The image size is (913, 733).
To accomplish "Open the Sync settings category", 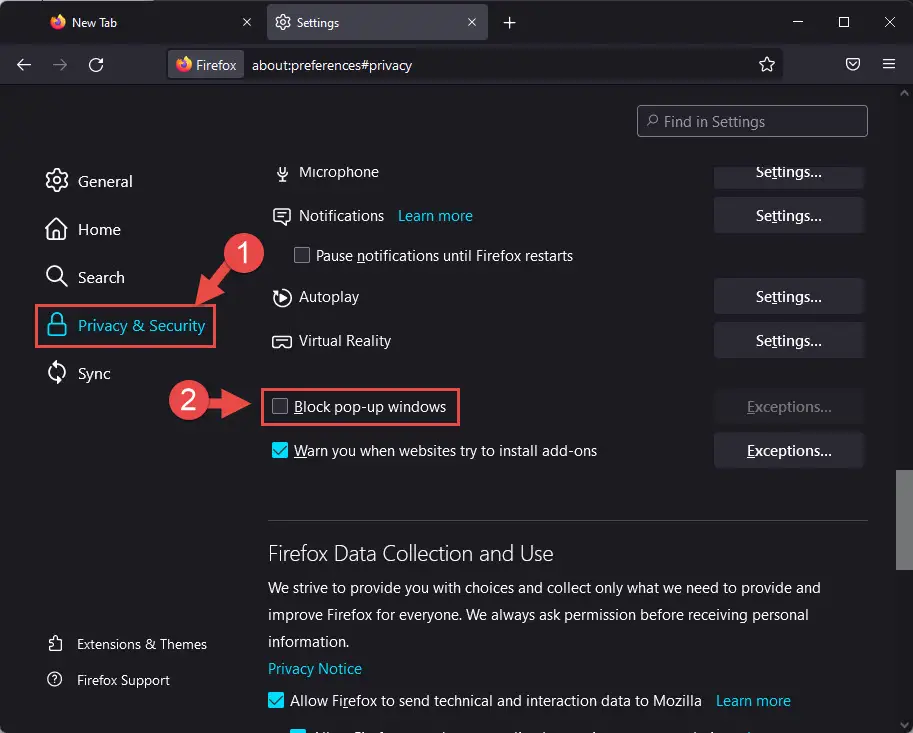I will click(78, 373).
